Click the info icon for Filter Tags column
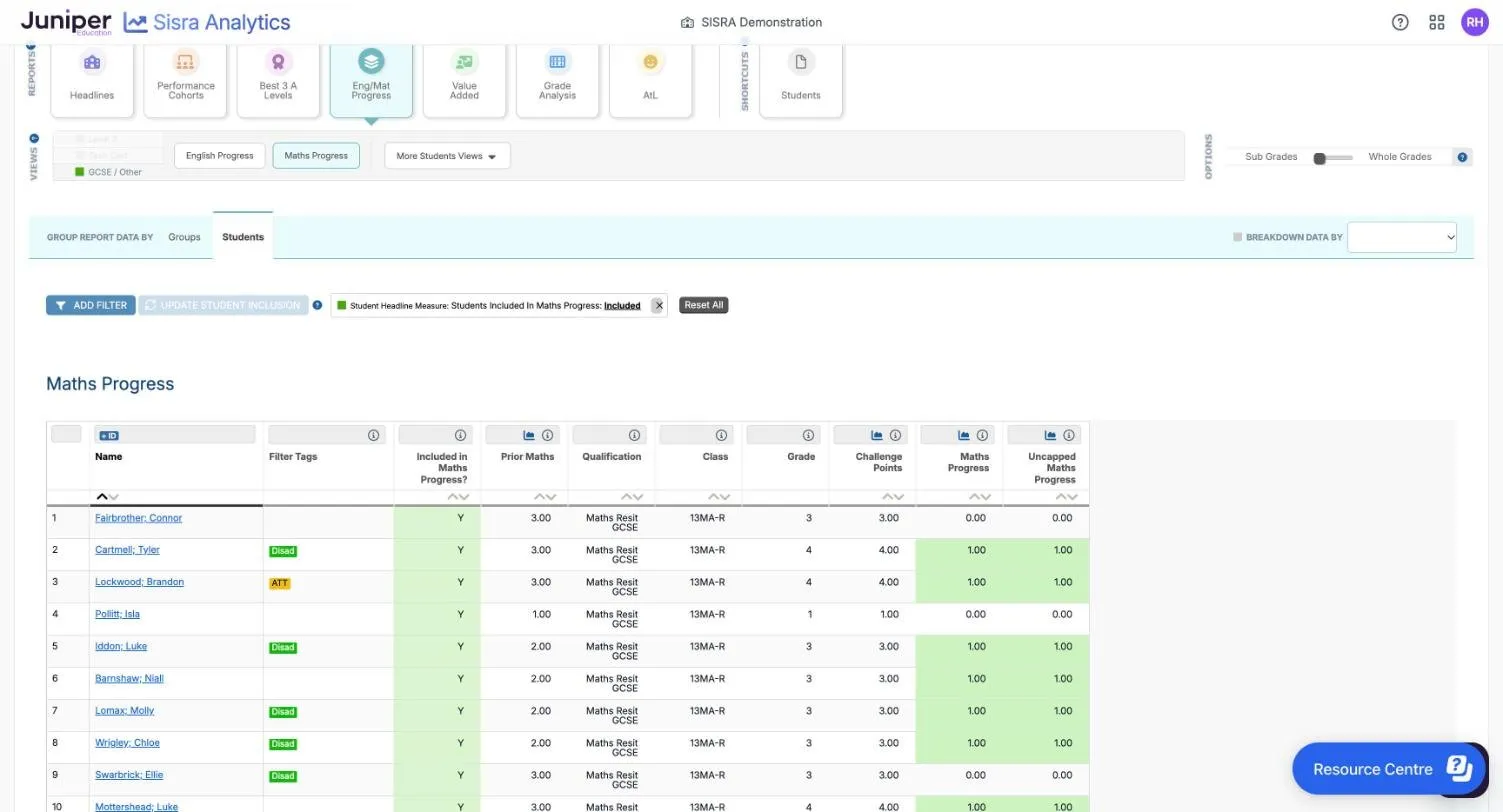Screen dimensions: 1503x812 pyautogui.click(x=373, y=435)
